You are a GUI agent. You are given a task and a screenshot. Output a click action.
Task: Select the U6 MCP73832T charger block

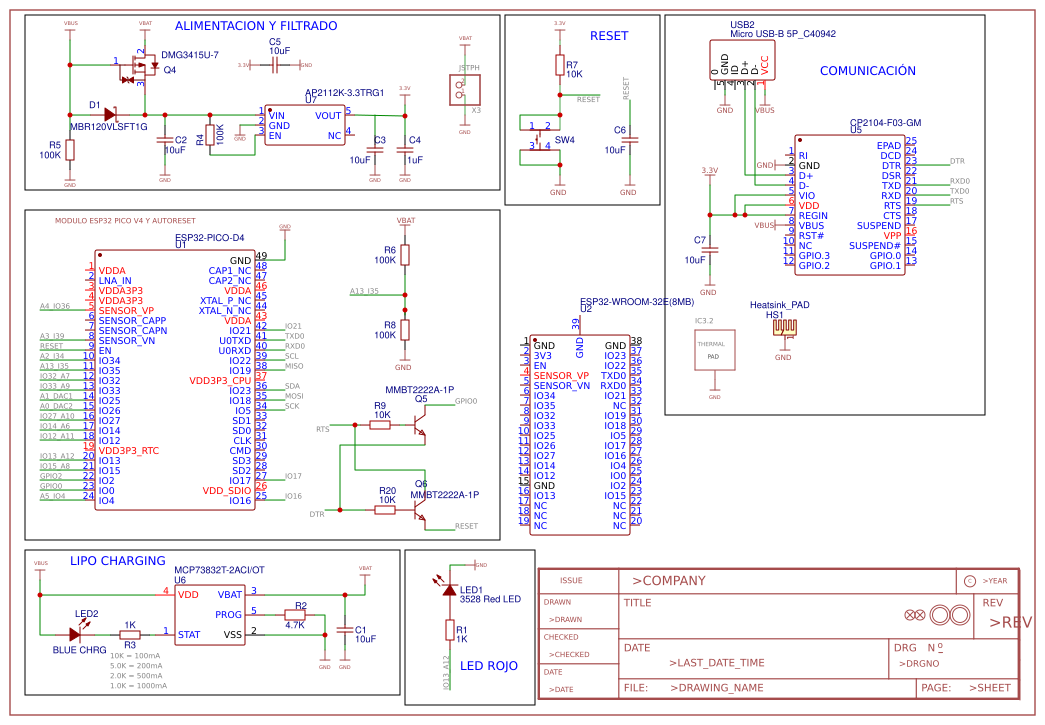tap(210, 614)
